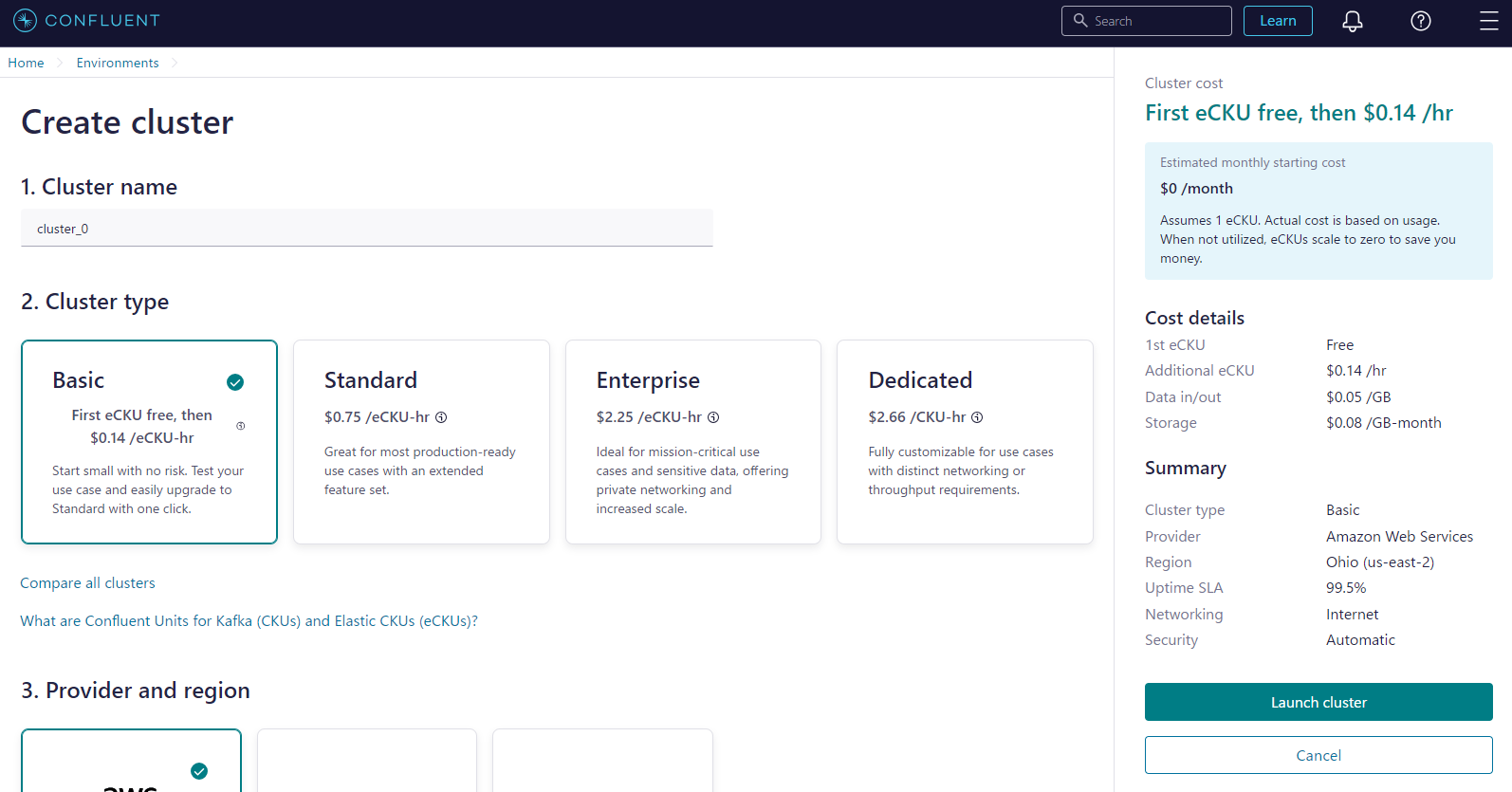This screenshot has height=792, width=1512.
Task: Click the 'First eCKU free, then $0.14 /hr' heading
Action: click(x=1299, y=113)
